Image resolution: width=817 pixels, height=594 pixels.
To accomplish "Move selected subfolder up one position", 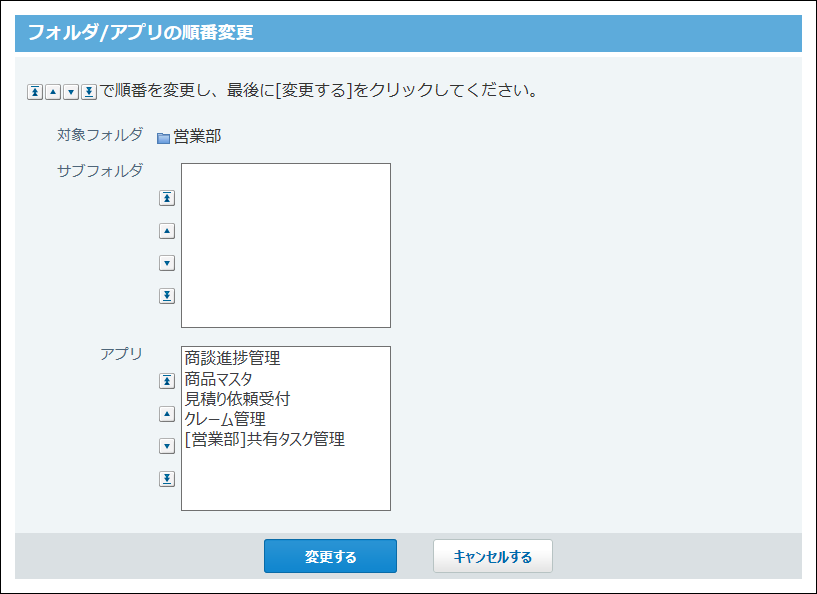I will click(x=167, y=231).
